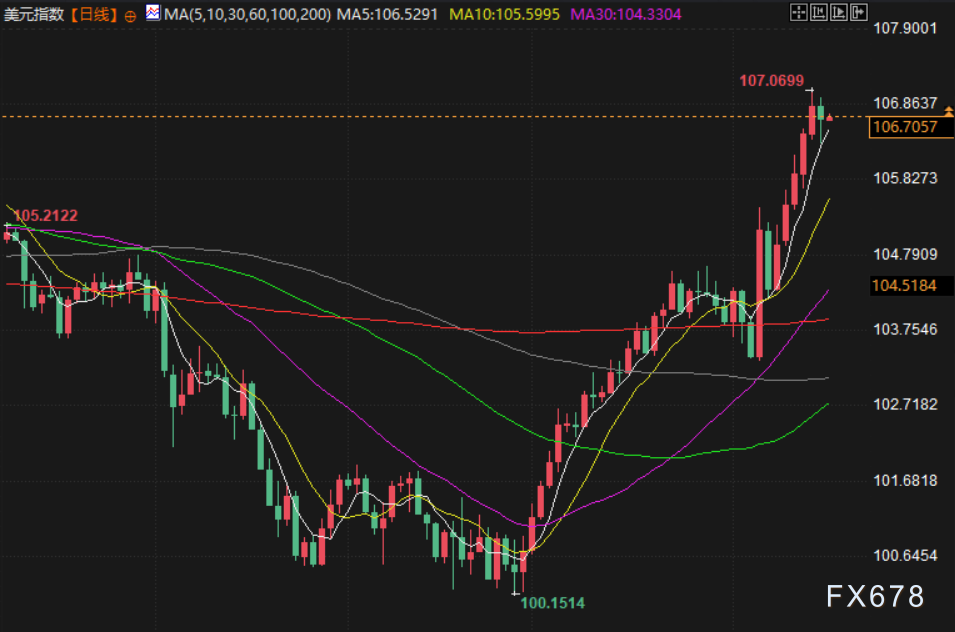Click the FX678 watermark logo
This screenshot has height=632, width=955.
[x=875, y=597]
